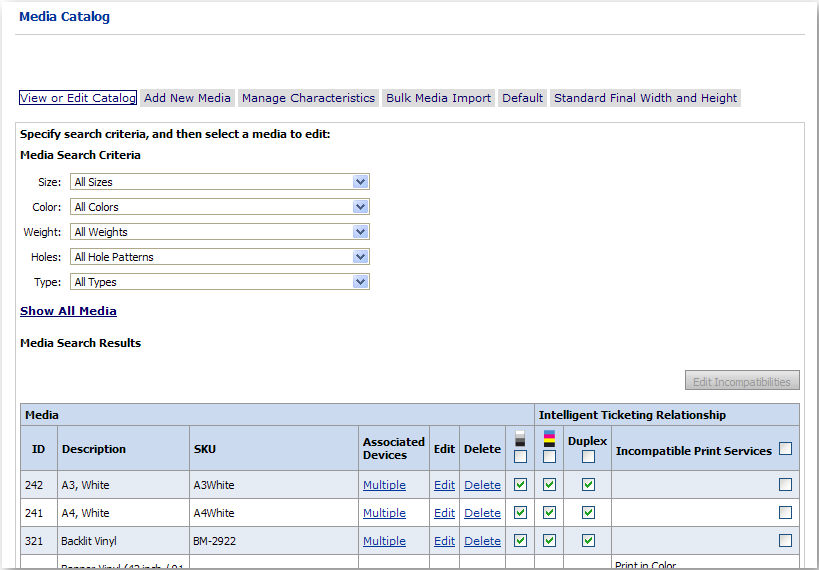Delete the Backlit Vinyl media entry
This screenshot has height=570, width=819.
(482, 541)
